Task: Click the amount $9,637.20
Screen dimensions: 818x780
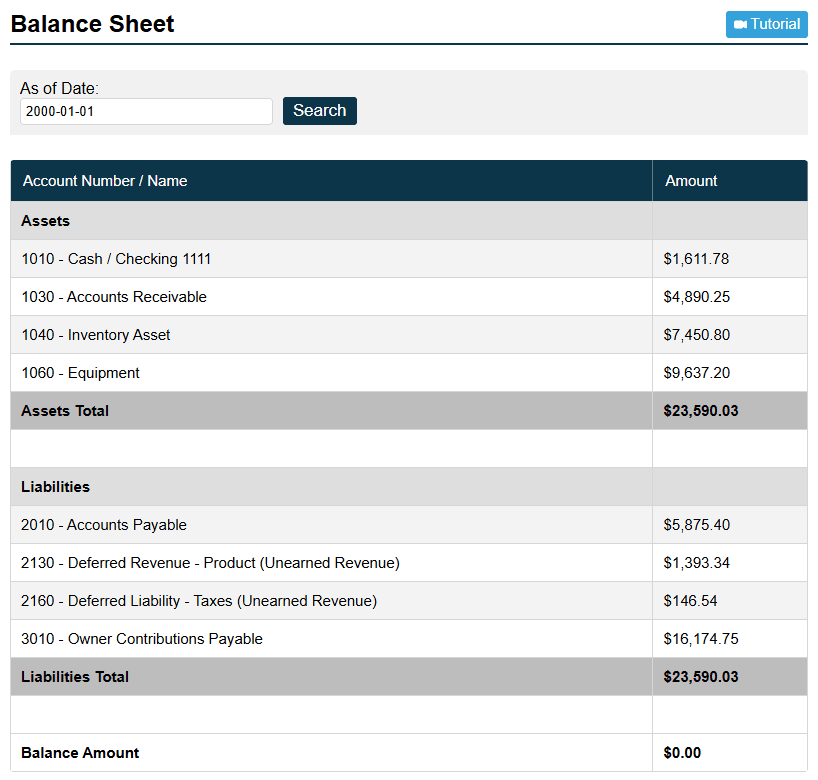Action: [696, 373]
